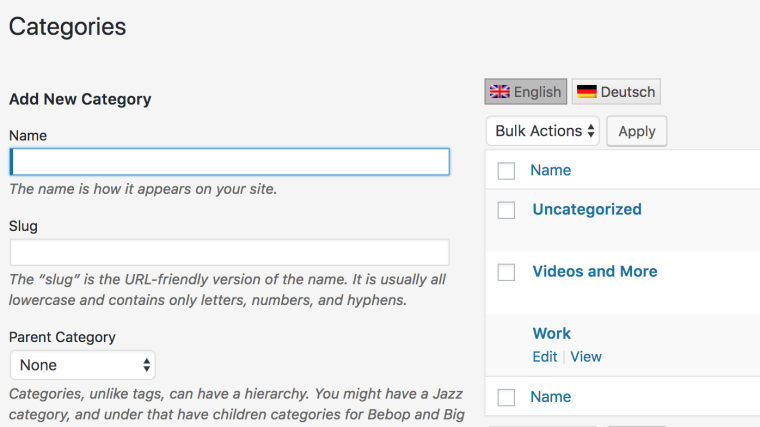
Task: Click Edit under the Work category
Action: pyautogui.click(x=545, y=356)
